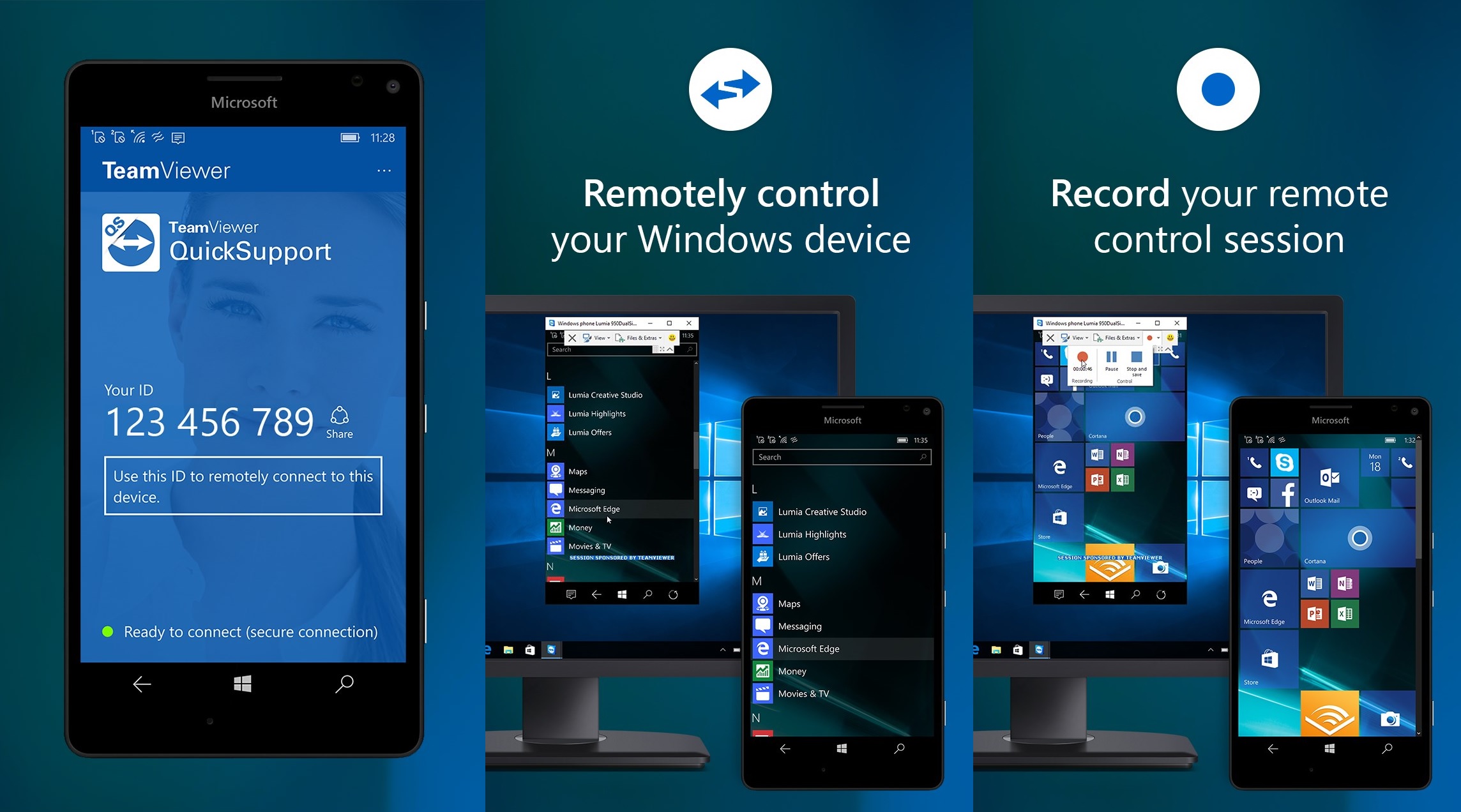This screenshot has width=1461, height=812.
Task: Expand the View menu in remote session
Action: (x=607, y=335)
